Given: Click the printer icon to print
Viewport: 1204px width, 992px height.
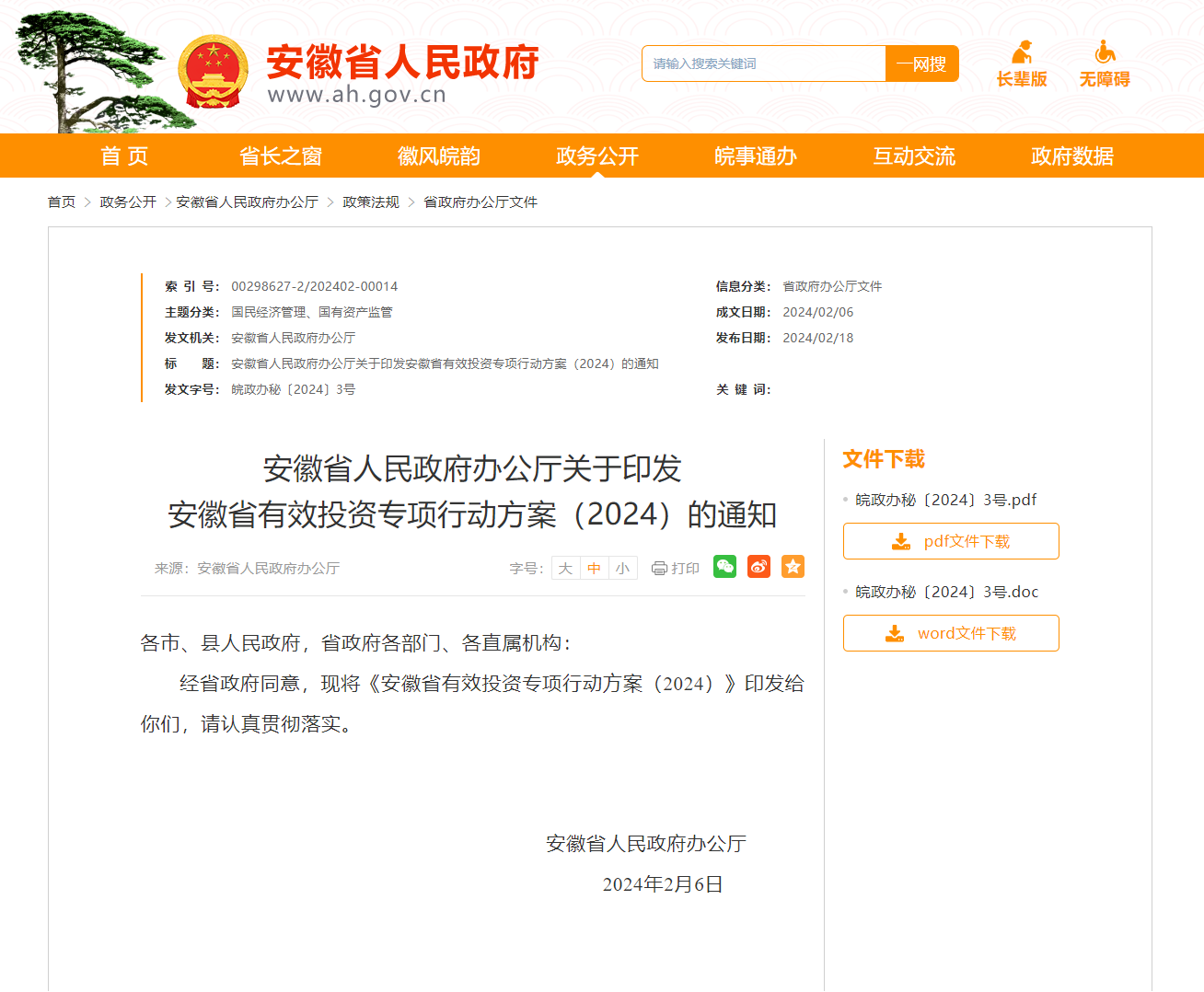Looking at the screenshot, I should (659, 569).
